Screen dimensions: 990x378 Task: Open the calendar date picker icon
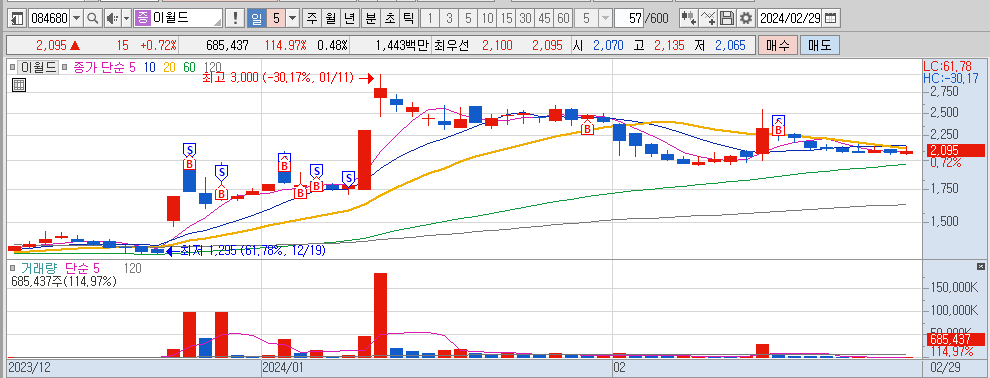tap(832, 18)
